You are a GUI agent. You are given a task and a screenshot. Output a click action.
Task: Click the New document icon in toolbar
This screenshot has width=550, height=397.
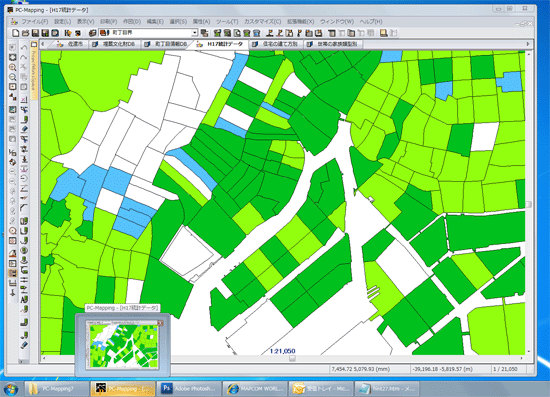pyautogui.click(x=15, y=33)
